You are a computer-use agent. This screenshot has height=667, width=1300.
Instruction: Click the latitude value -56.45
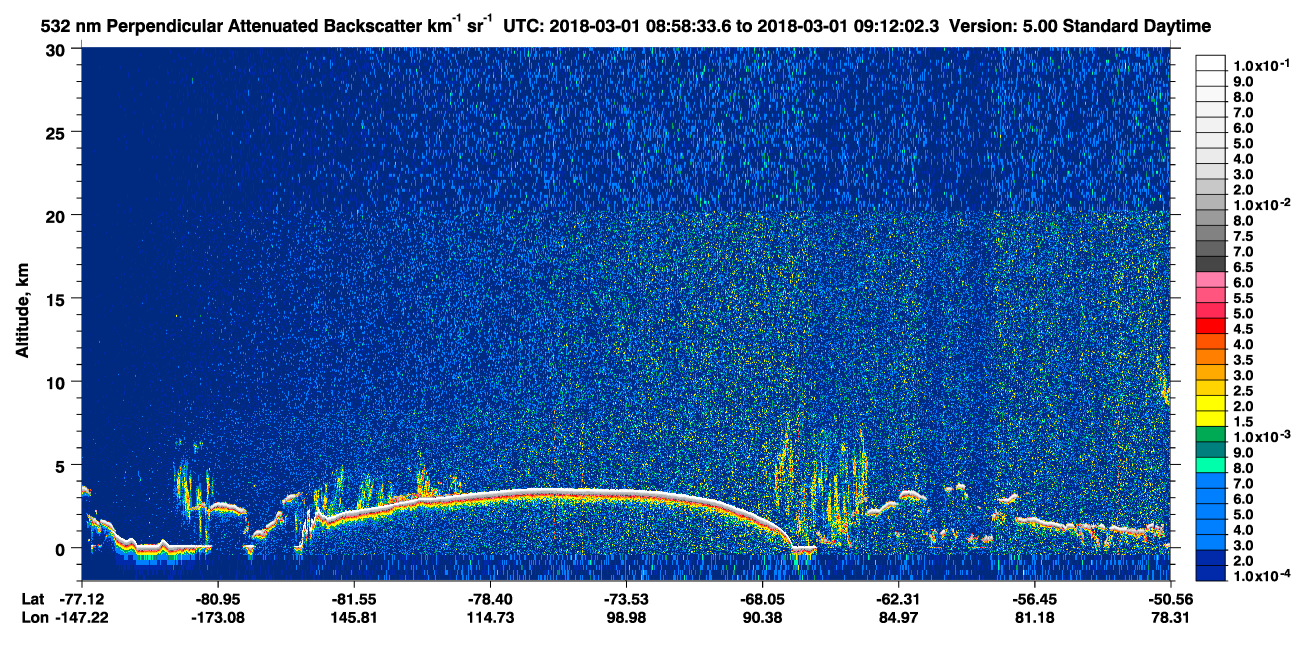click(x=1033, y=599)
